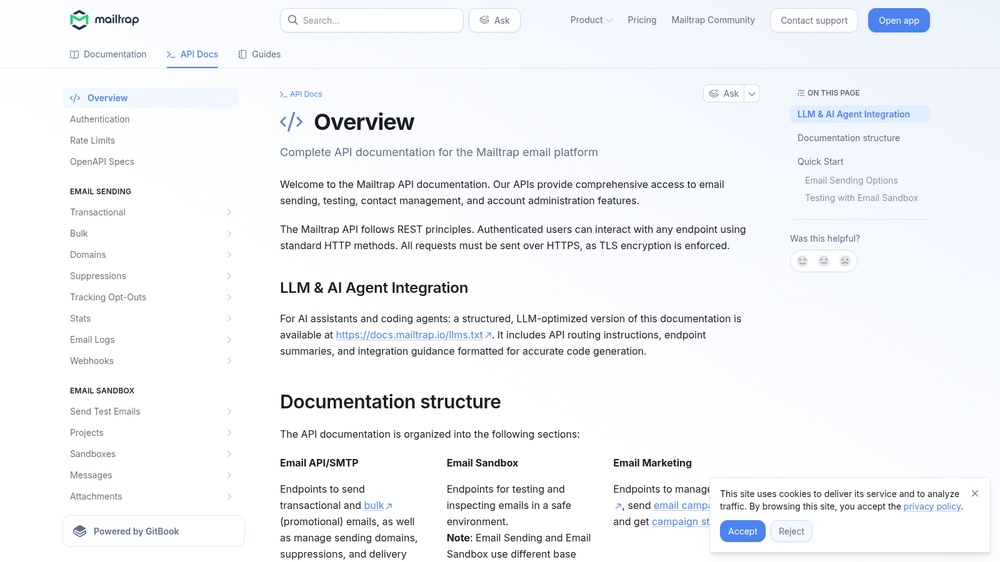Expand the Projects section chevron

228,433
